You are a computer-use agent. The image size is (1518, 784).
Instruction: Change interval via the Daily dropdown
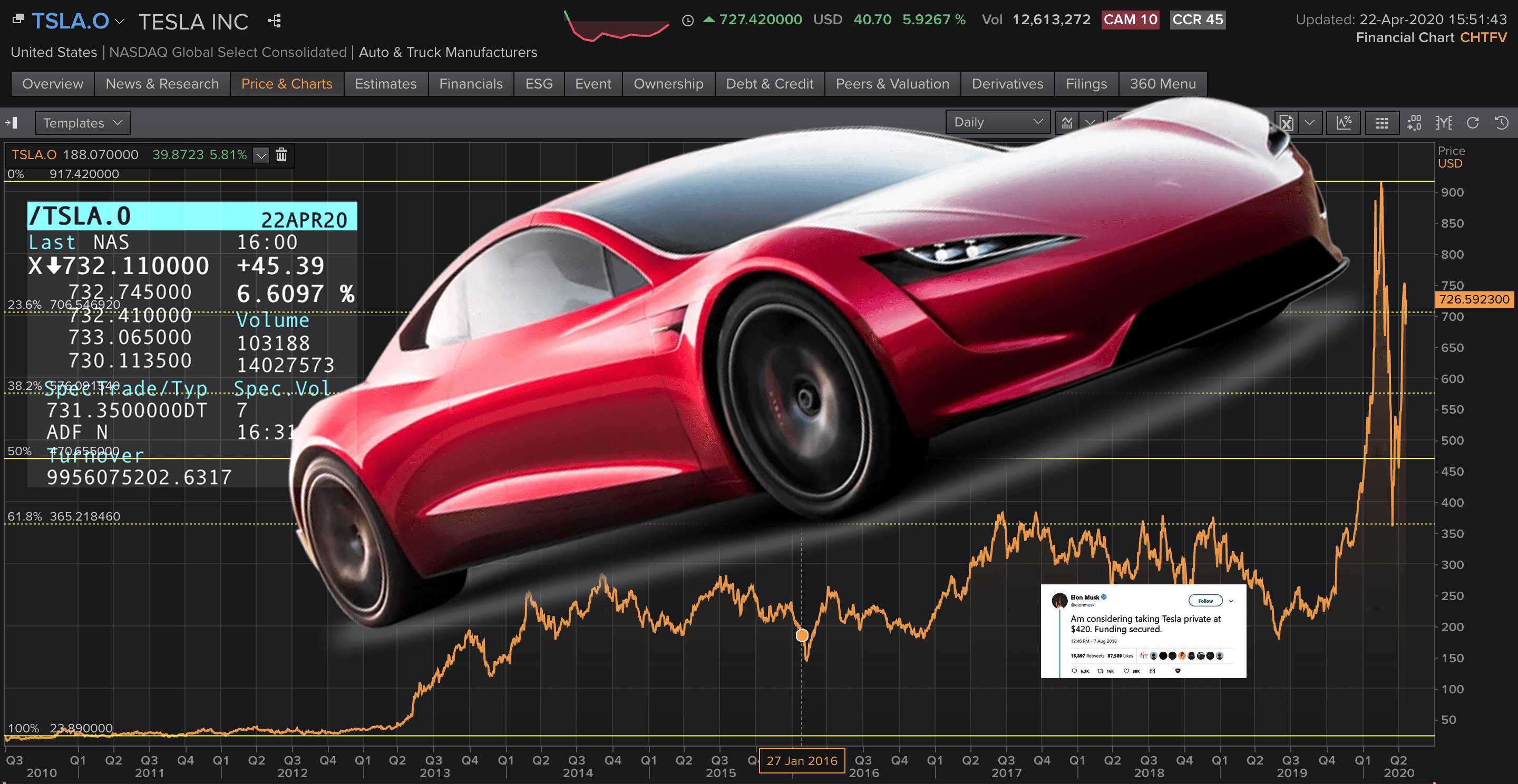click(x=997, y=122)
